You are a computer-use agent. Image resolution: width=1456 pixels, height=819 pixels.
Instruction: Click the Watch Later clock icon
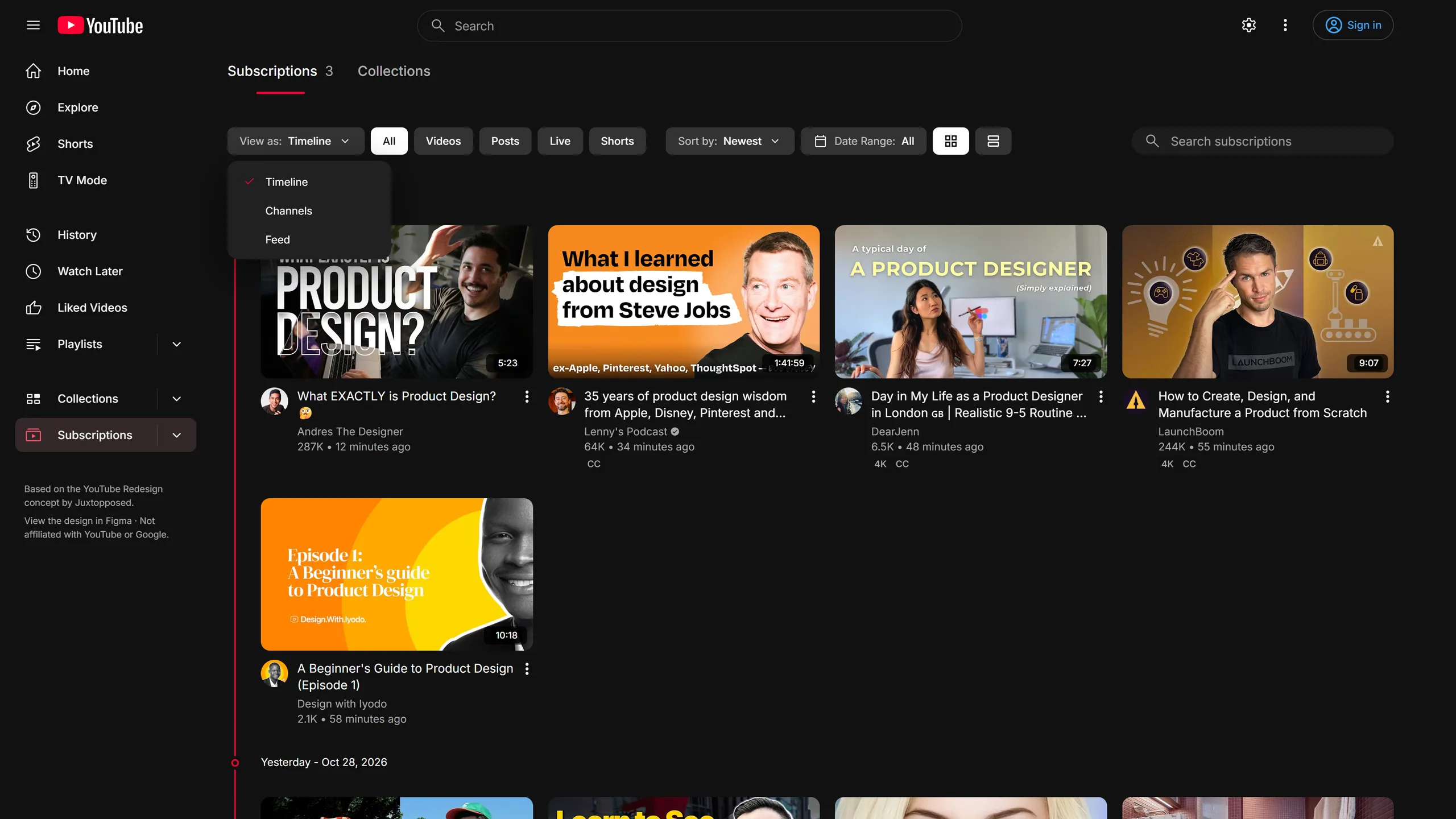[x=33, y=271]
